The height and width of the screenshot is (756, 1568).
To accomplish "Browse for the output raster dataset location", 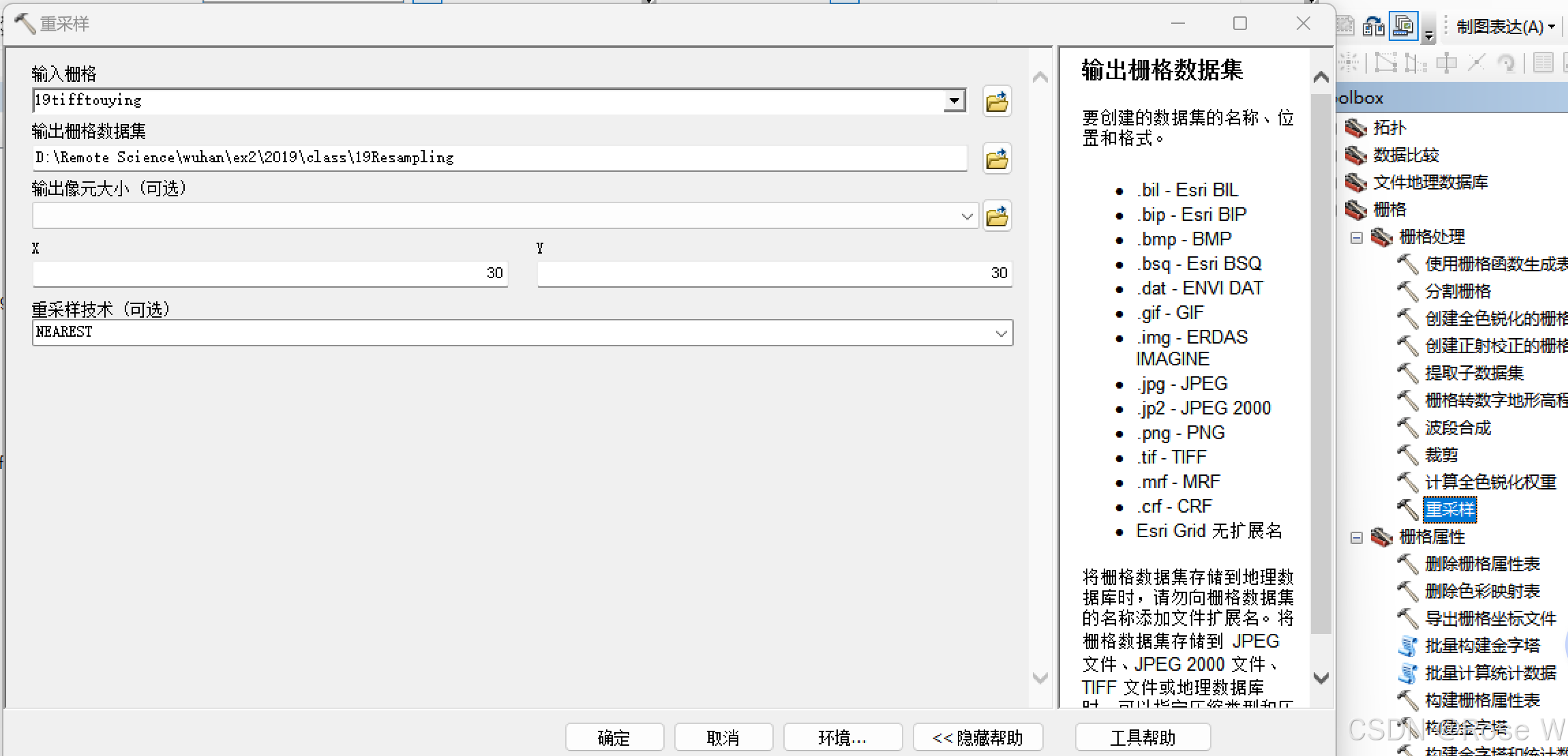I will (997, 159).
